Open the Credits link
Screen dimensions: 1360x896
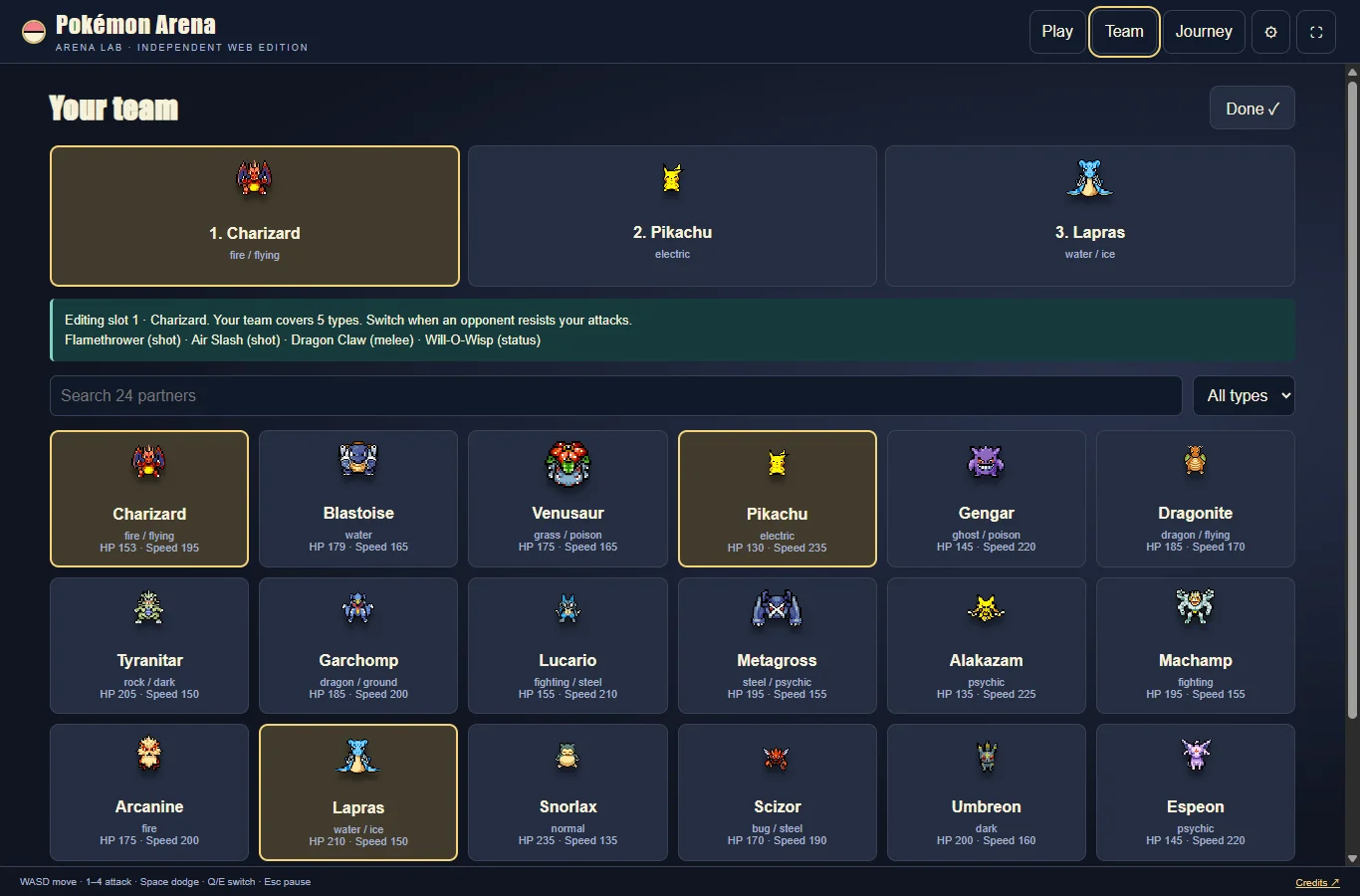pos(1317,882)
